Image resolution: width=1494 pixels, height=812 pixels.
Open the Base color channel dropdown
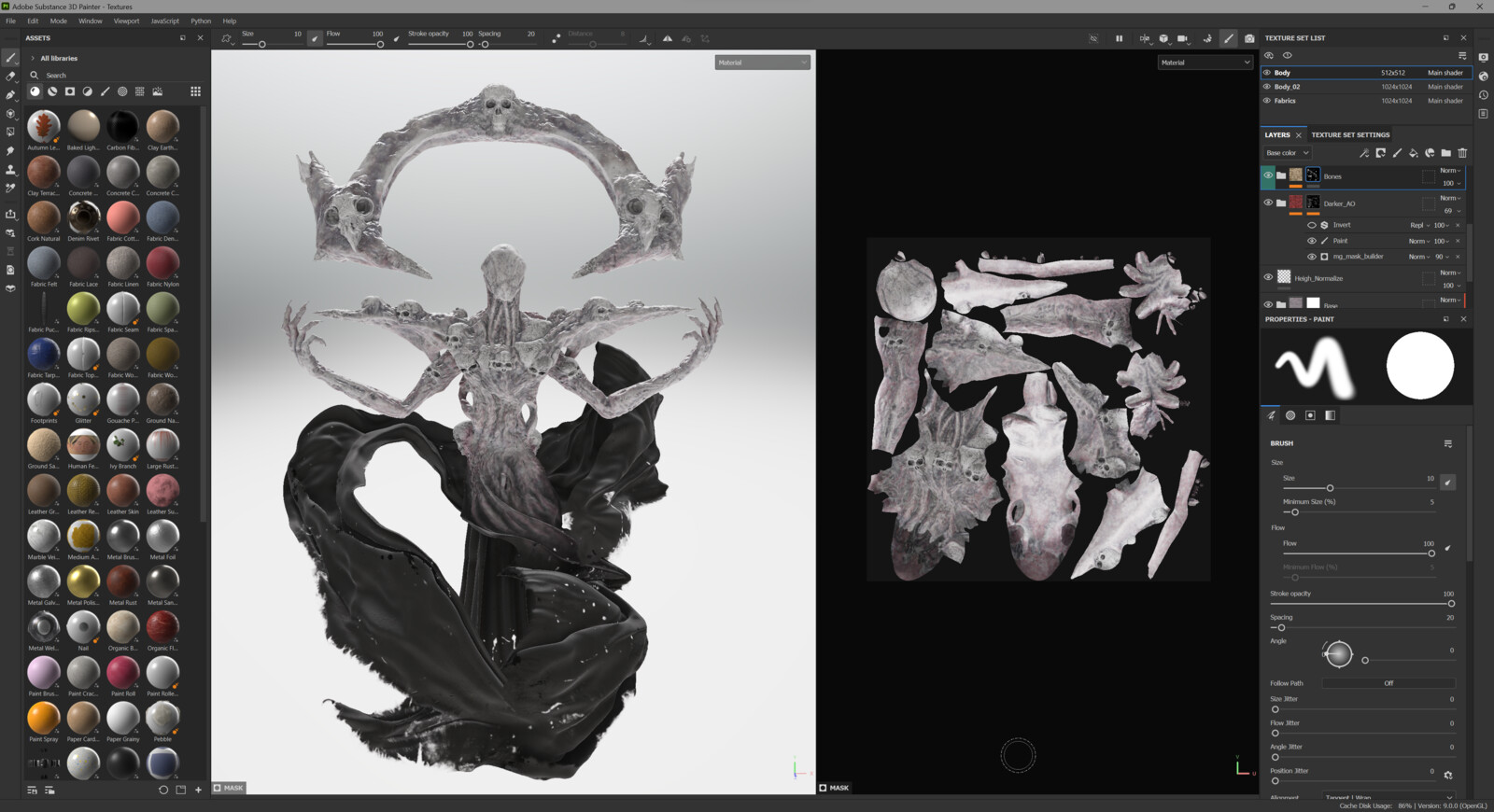click(x=1288, y=153)
